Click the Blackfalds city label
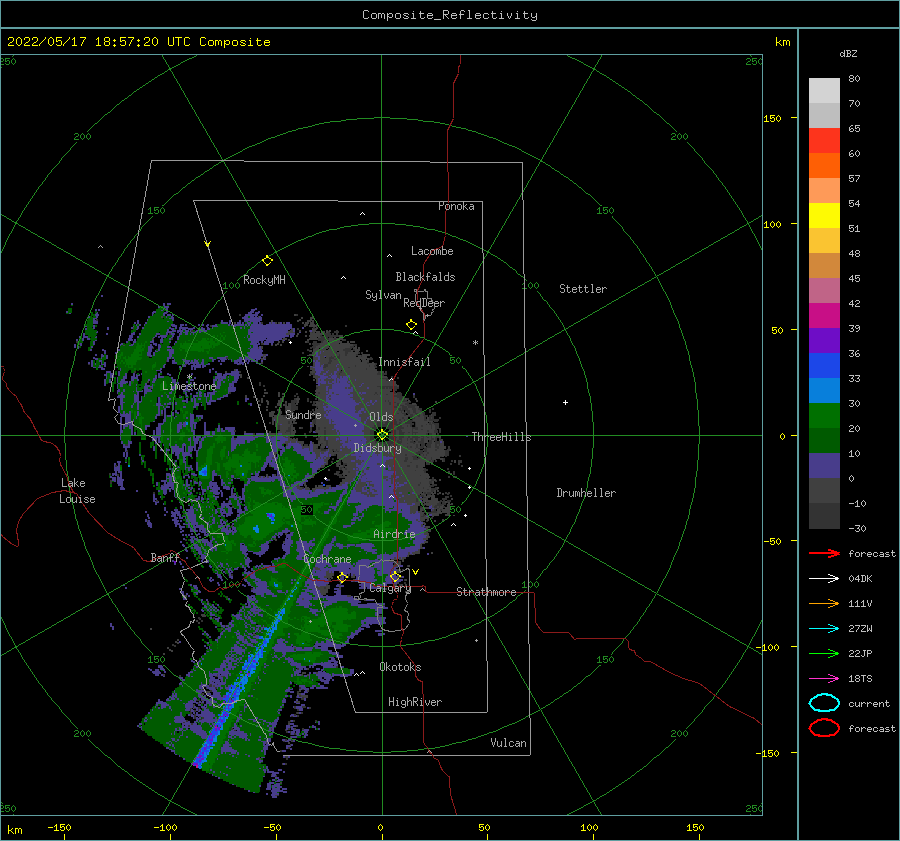This screenshot has height=841, width=900. click(425, 277)
